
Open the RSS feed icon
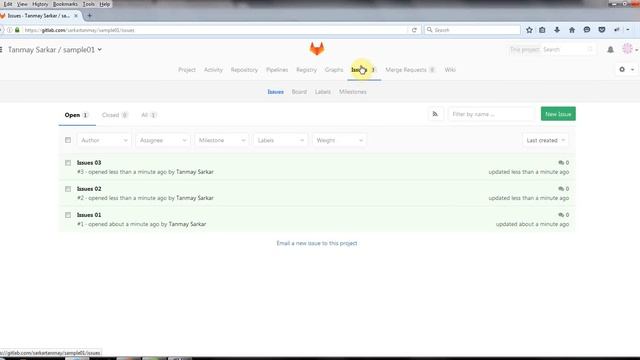(x=435, y=114)
